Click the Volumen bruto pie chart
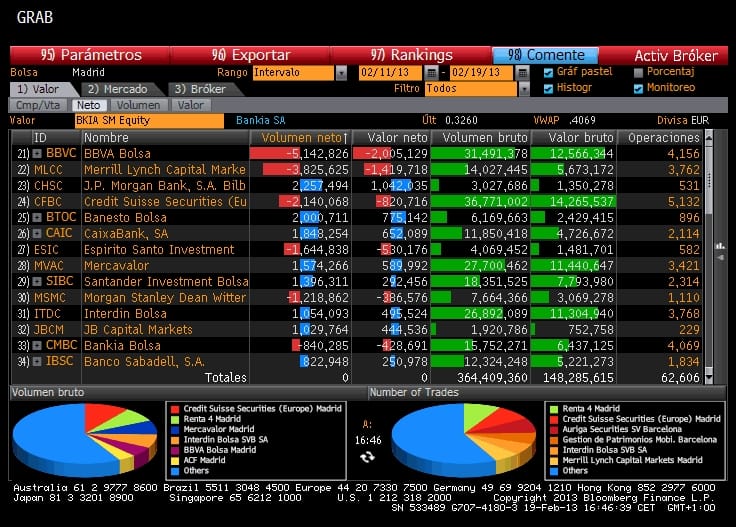Image resolution: width=736 pixels, height=527 pixels. 85,439
